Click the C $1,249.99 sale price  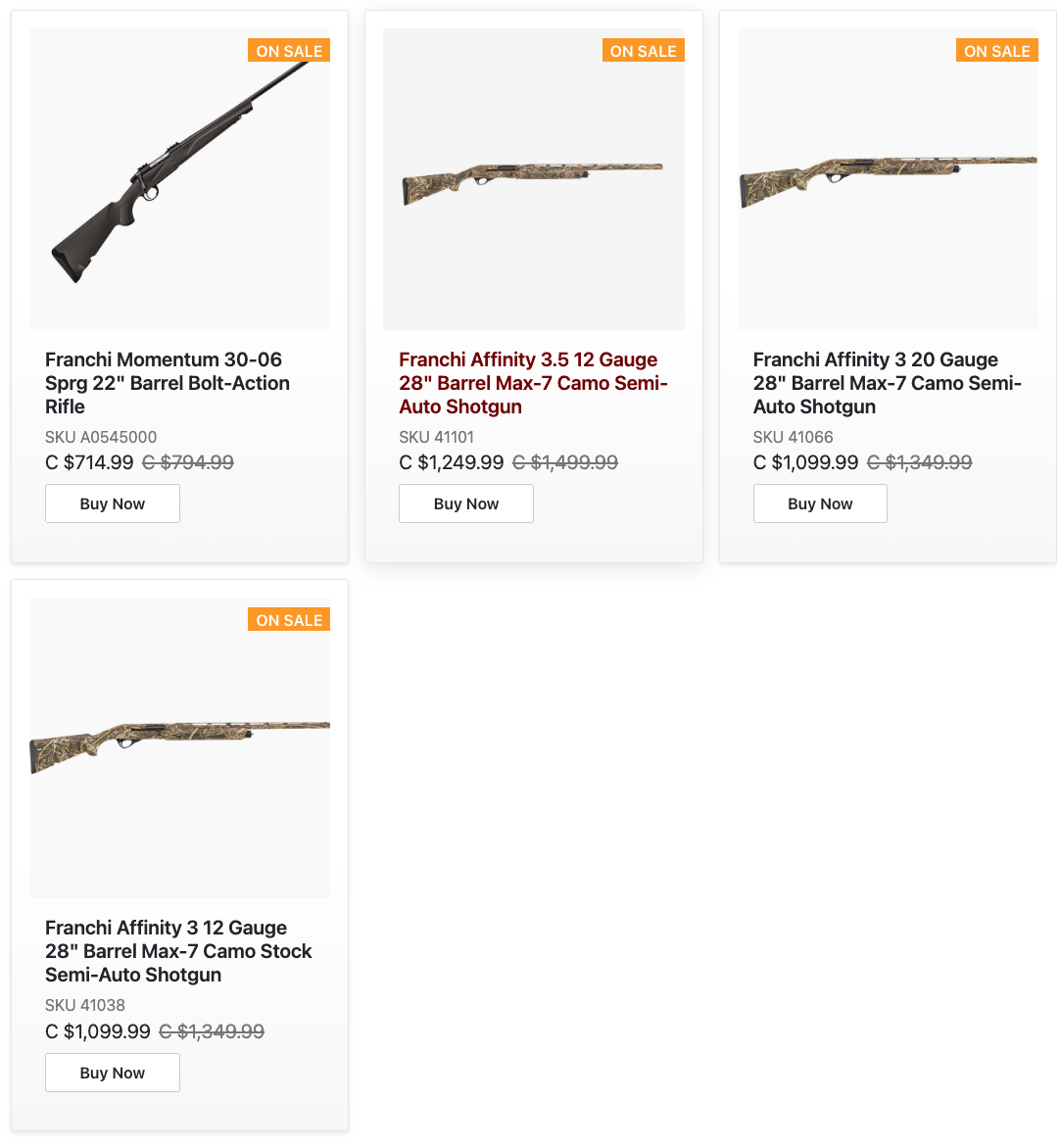(452, 462)
